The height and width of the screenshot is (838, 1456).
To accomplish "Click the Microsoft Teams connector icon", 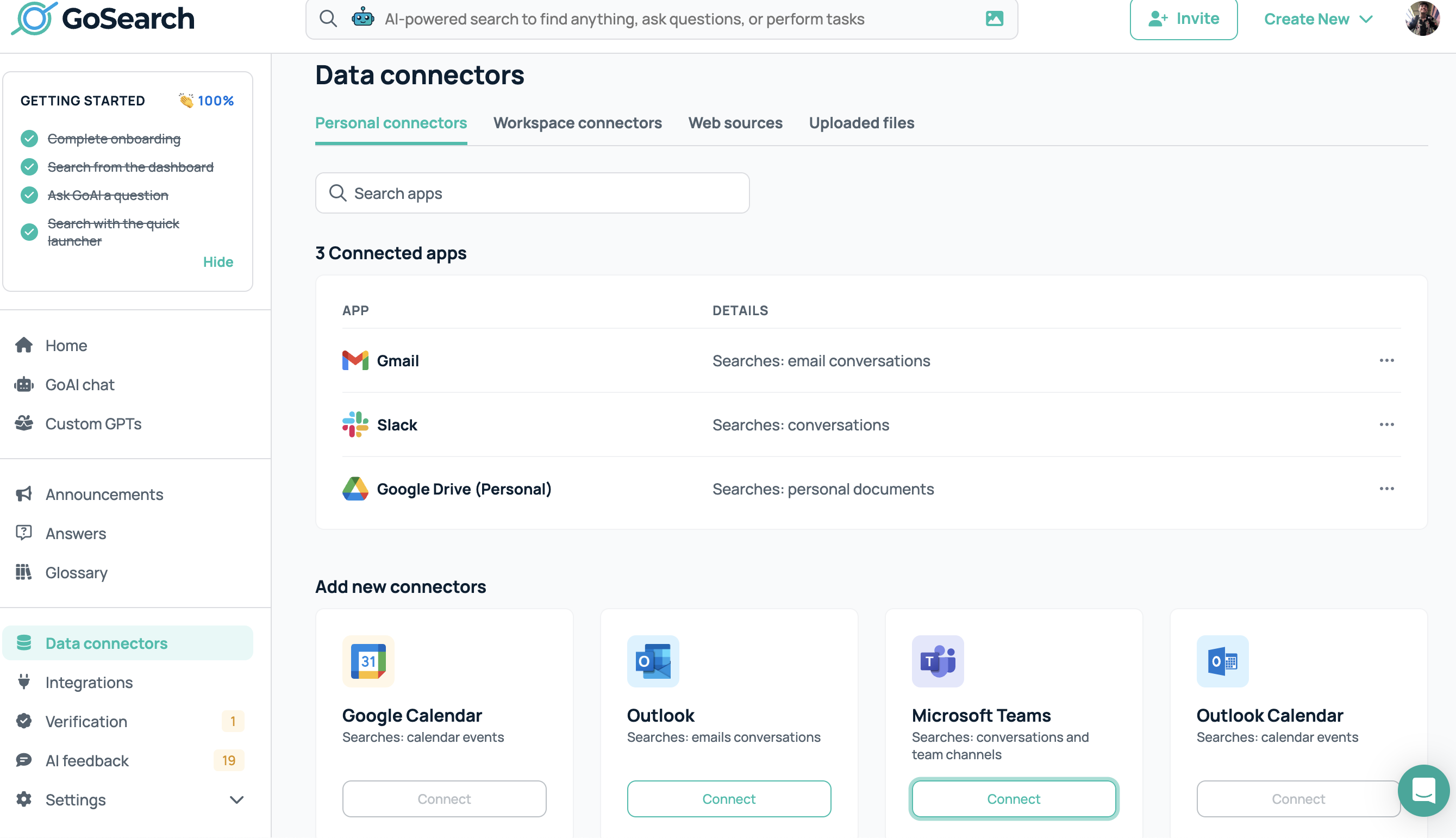I will coord(938,661).
